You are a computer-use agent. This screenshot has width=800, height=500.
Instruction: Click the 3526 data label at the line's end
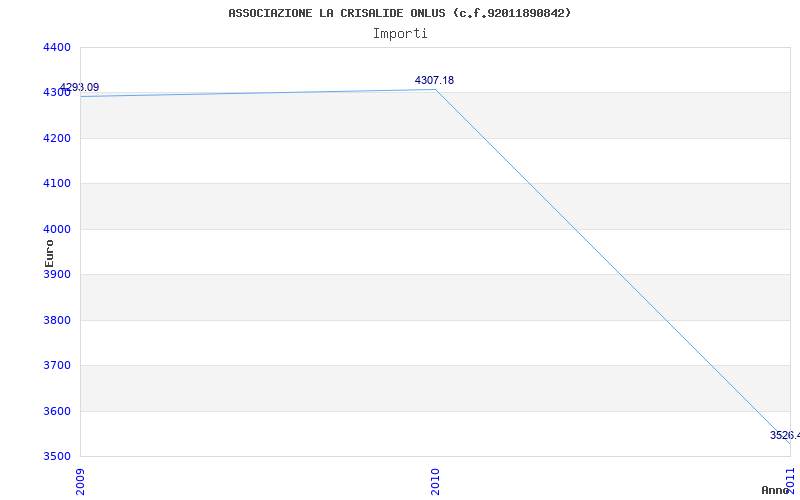(x=785, y=435)
